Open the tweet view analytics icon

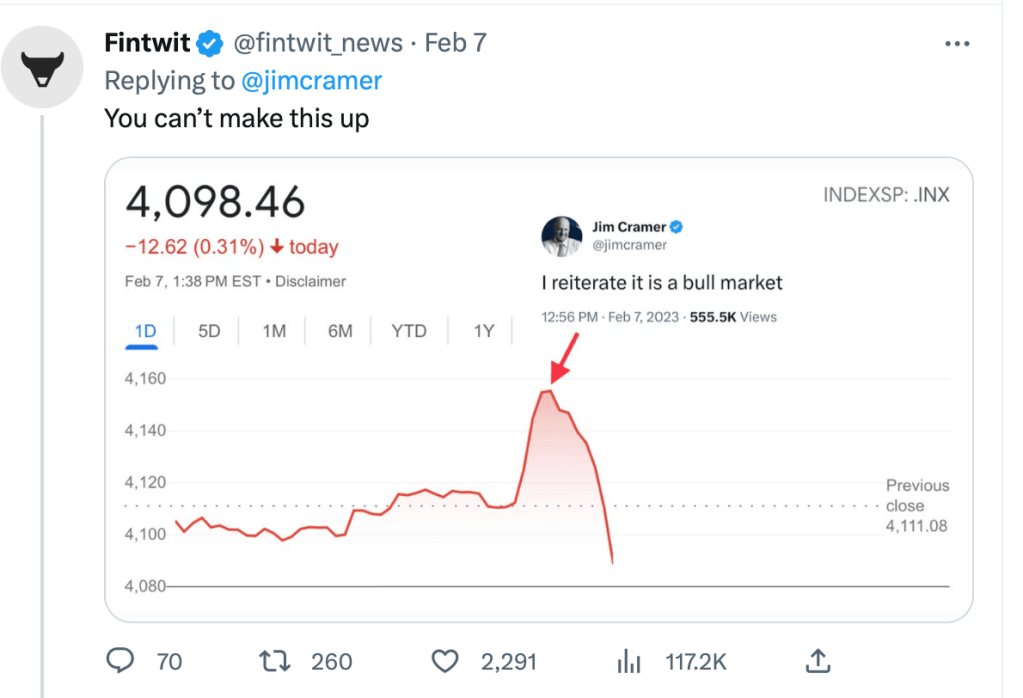pos(629,661)
